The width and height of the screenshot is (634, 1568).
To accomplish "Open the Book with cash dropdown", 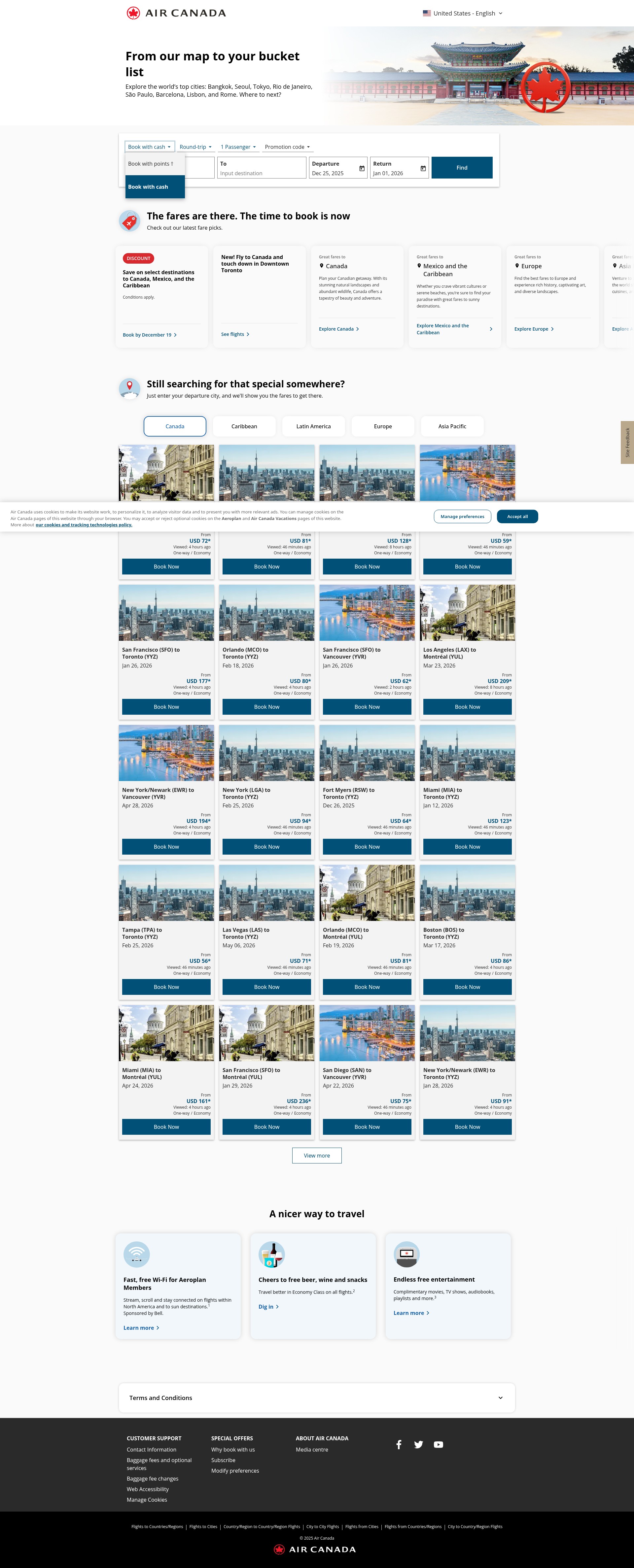I will point(150,147).
